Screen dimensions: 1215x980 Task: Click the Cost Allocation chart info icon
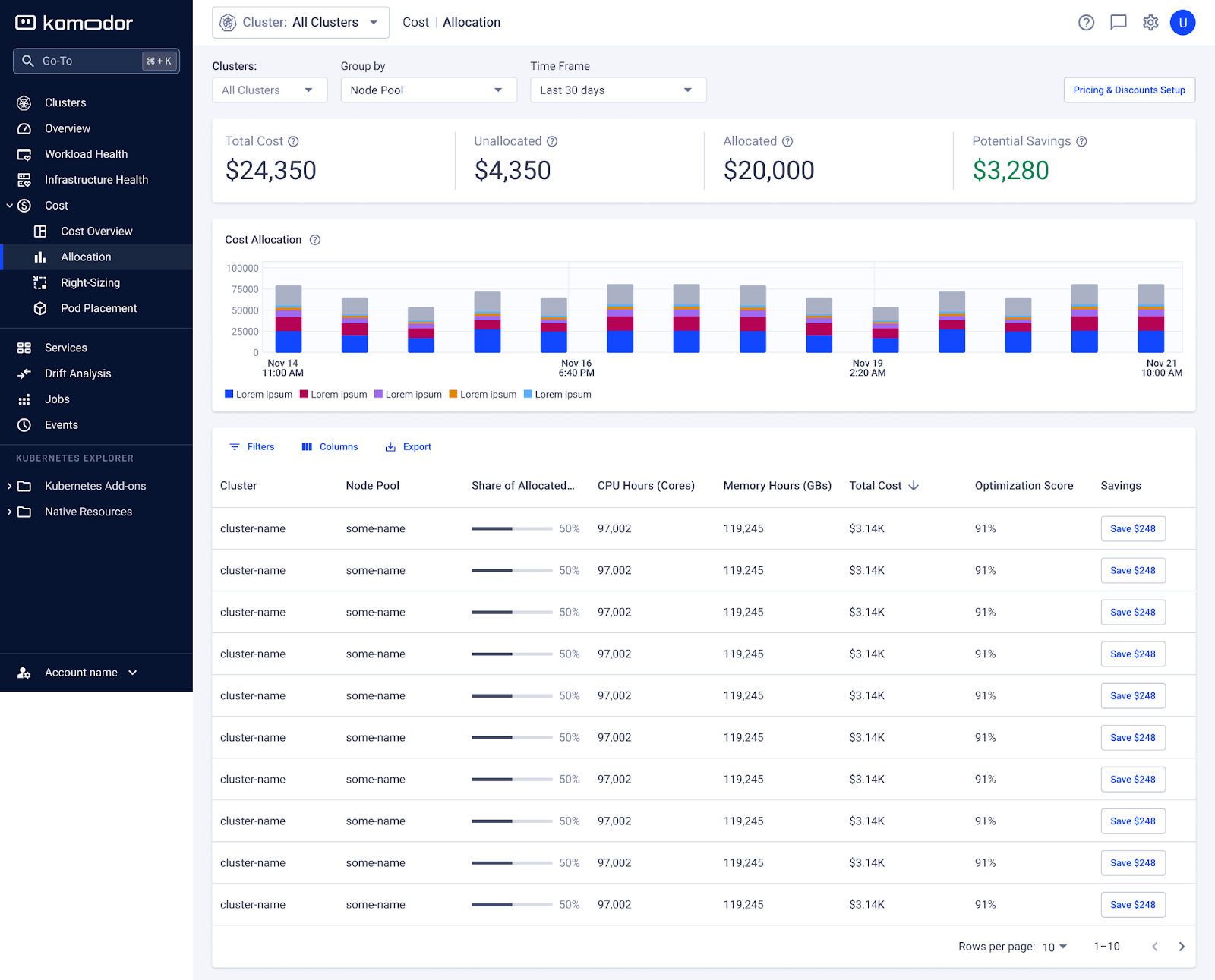tap(315, 240)
